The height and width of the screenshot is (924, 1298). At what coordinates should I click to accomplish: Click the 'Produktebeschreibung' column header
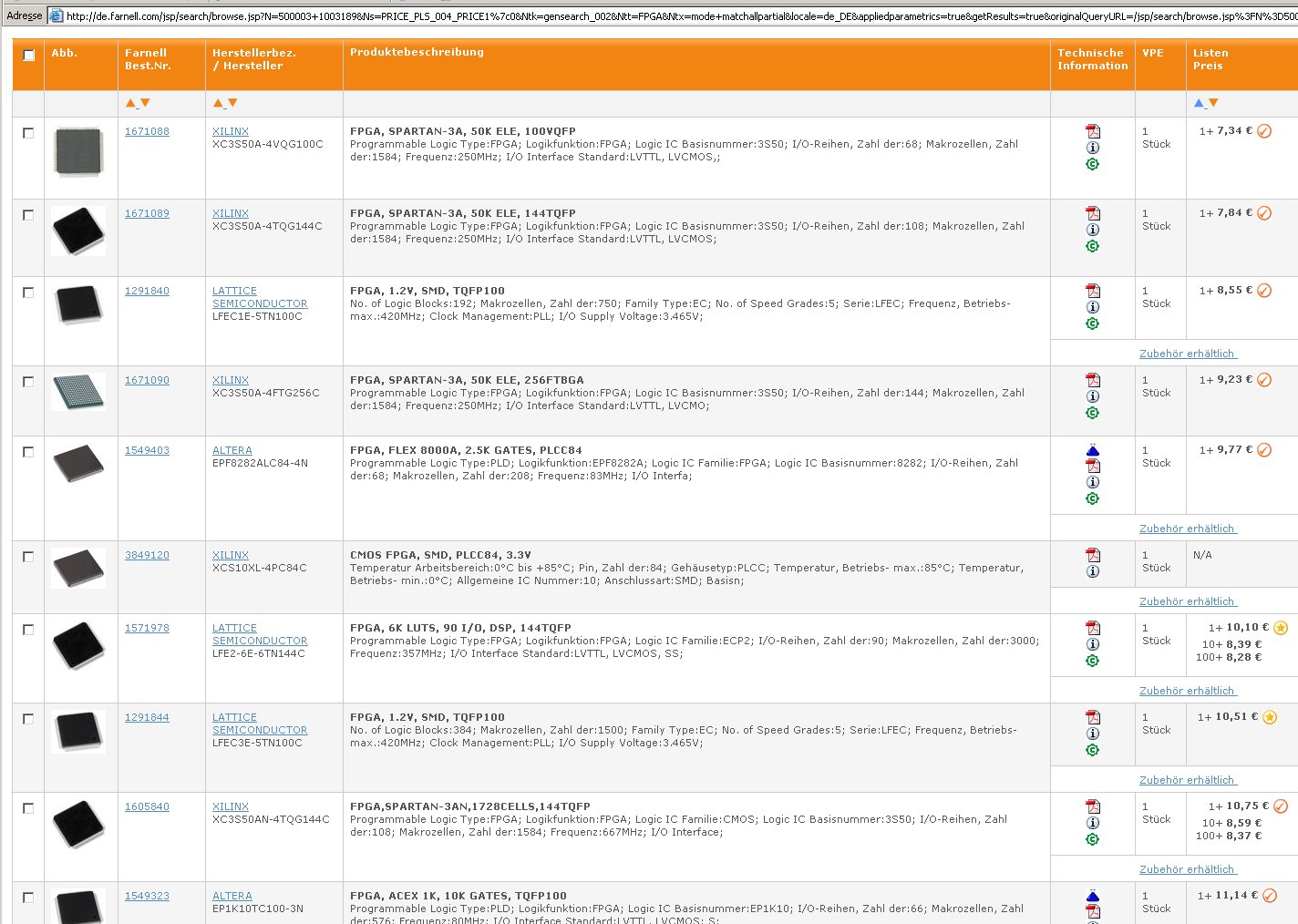pyautogui.click(x=417, y=52)
